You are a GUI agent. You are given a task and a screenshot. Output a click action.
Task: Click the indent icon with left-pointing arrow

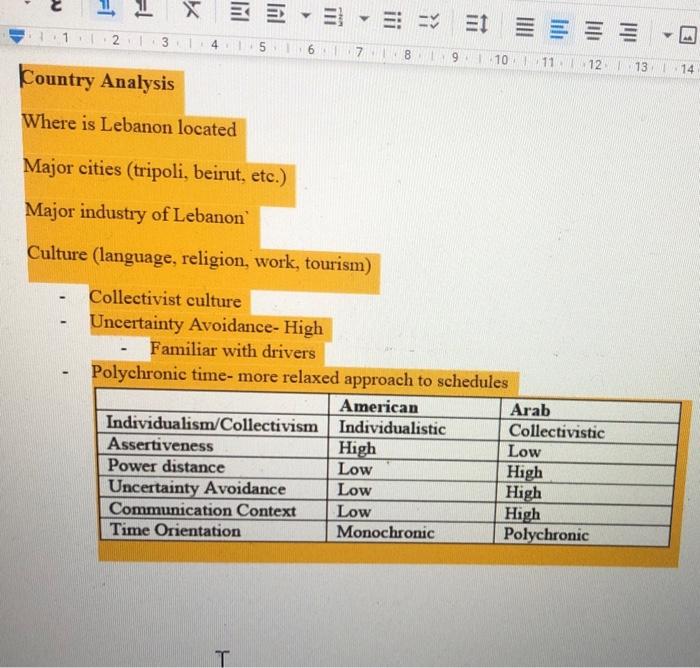click(x=240, y=12)
